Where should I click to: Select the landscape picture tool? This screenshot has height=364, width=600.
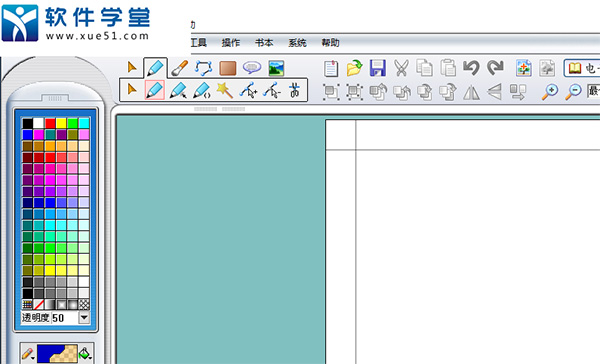276,69
